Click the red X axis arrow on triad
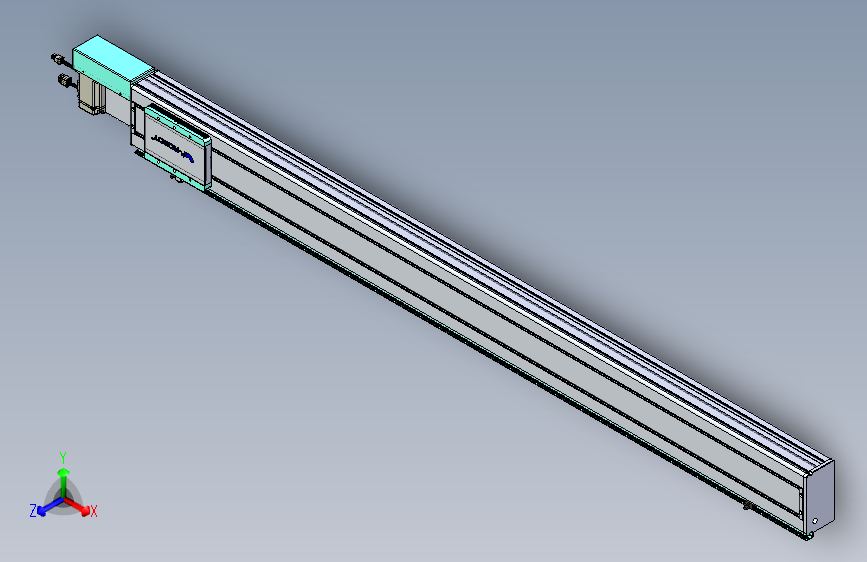This screenshot has height=562, width=867. coord(79,506)
